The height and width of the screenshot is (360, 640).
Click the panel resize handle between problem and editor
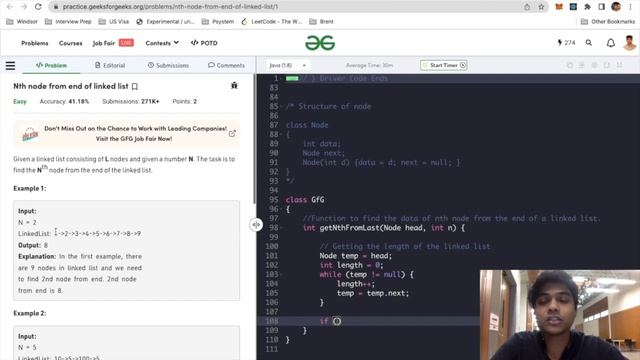[x=256, y=224]
